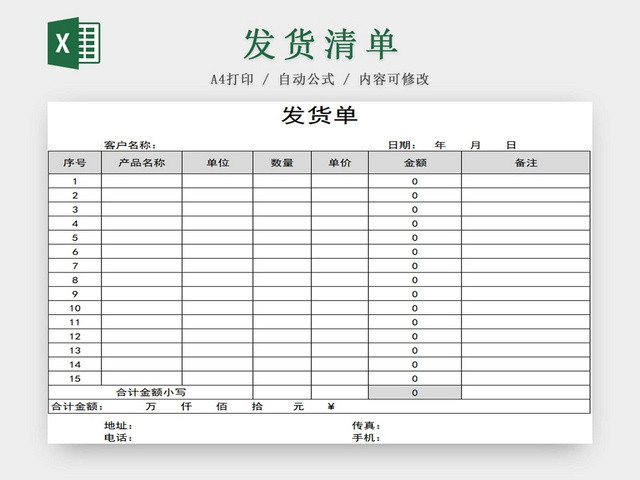Image resolution: width=640 pixels, height=480 pixels.
Task: Click the 日期 label
Action: pos(402,145)
